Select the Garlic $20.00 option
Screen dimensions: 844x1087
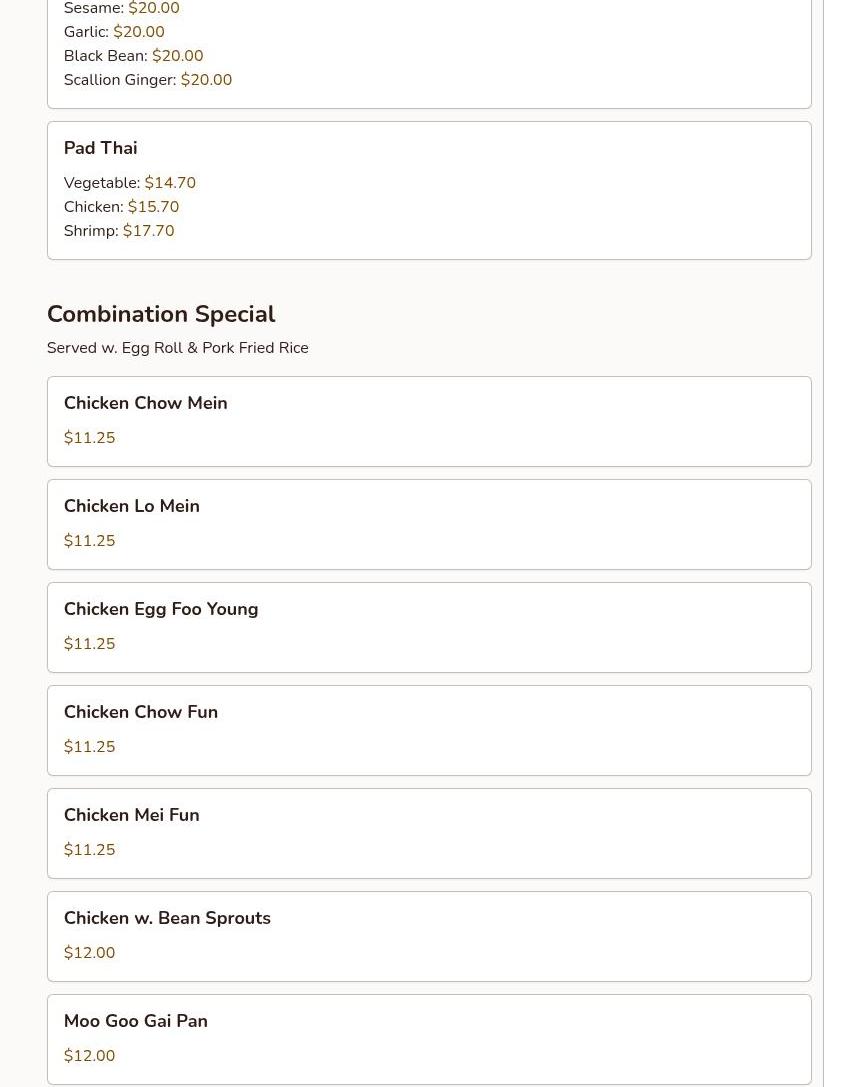[114, 32]
